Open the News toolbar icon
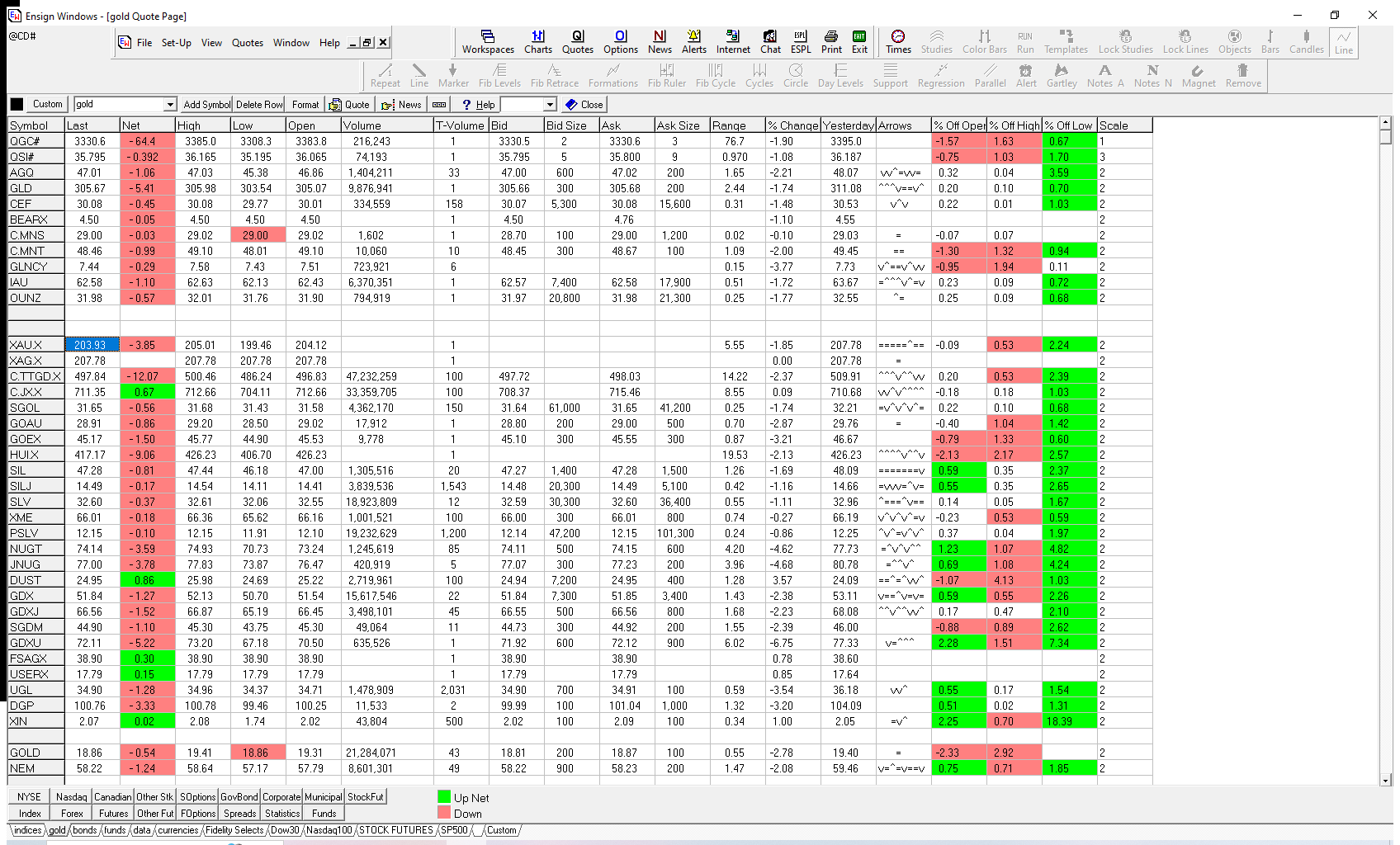This screenshot has height=845, width=1400. pos(660,42)
